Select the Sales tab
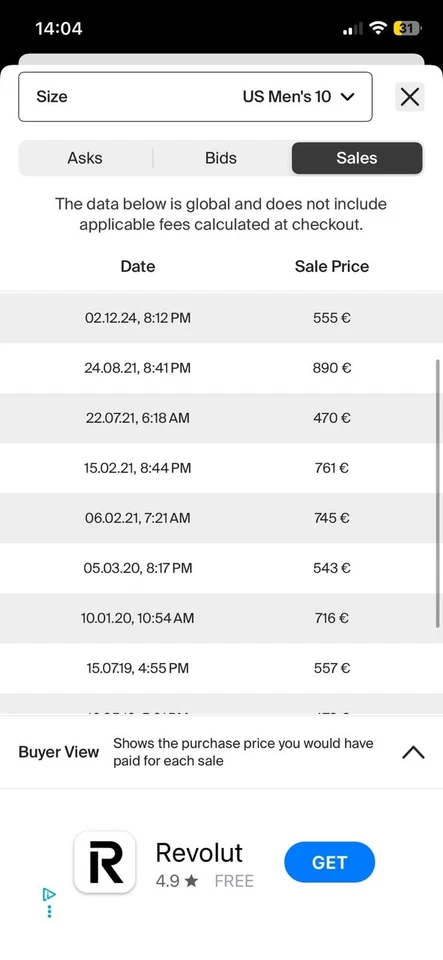443x960 pixels. coord(357,158)
